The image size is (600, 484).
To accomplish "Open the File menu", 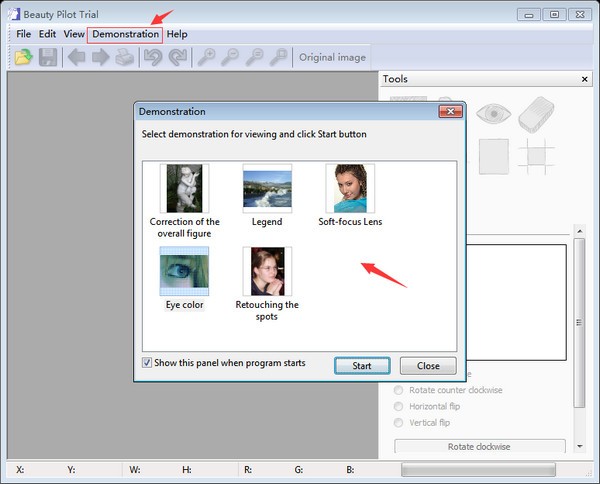I will [x=24, y=34].
